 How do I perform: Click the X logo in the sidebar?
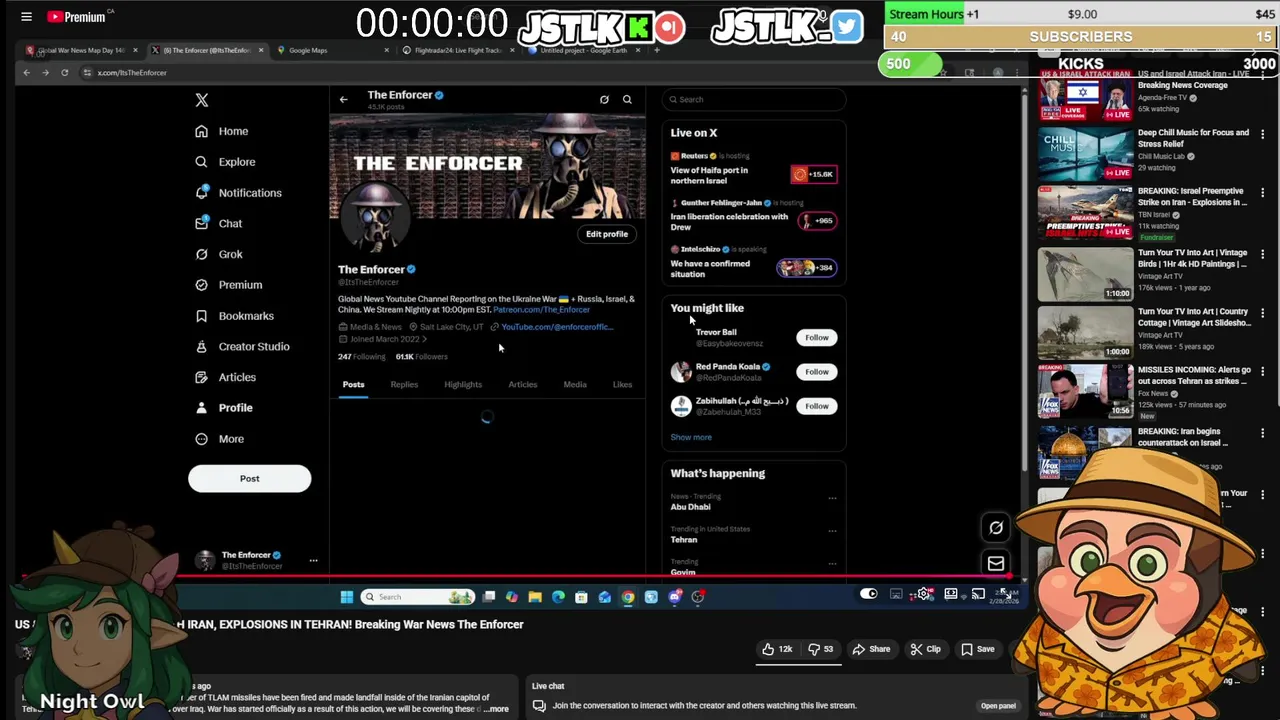(x=202, y=100)
